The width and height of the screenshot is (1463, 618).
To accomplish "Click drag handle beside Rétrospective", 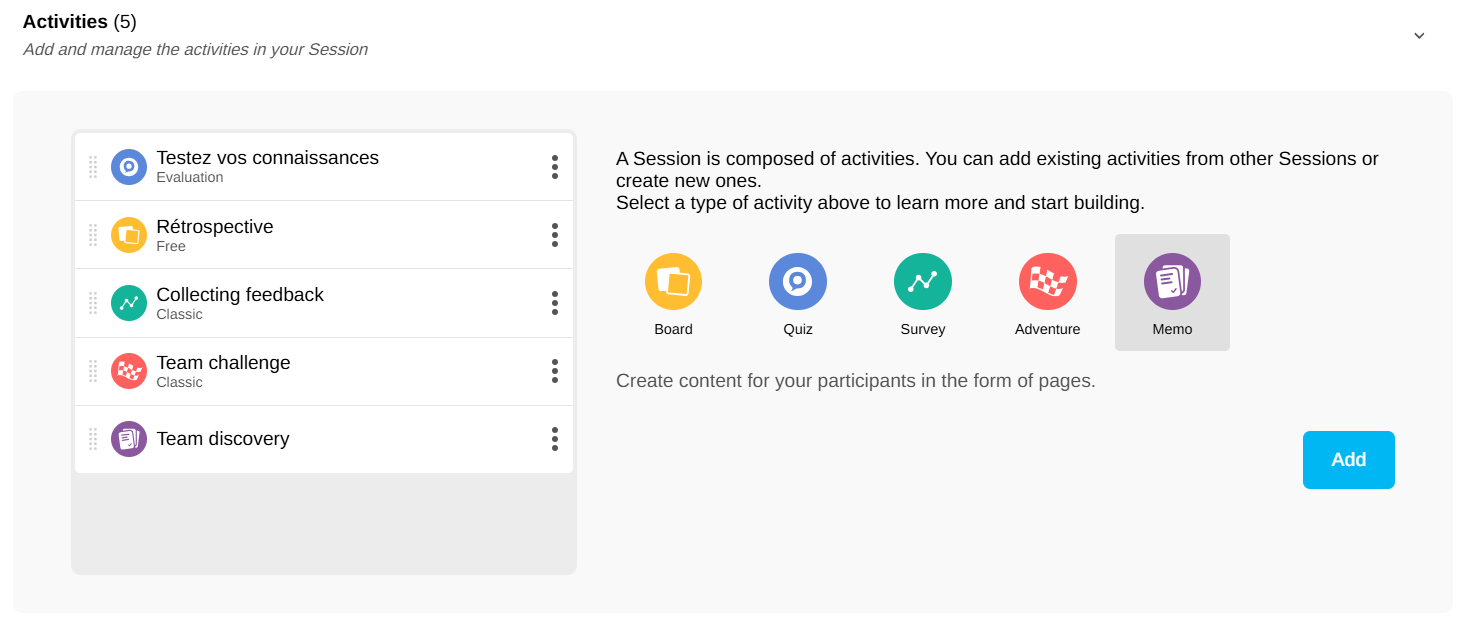I will click(93, 235).
